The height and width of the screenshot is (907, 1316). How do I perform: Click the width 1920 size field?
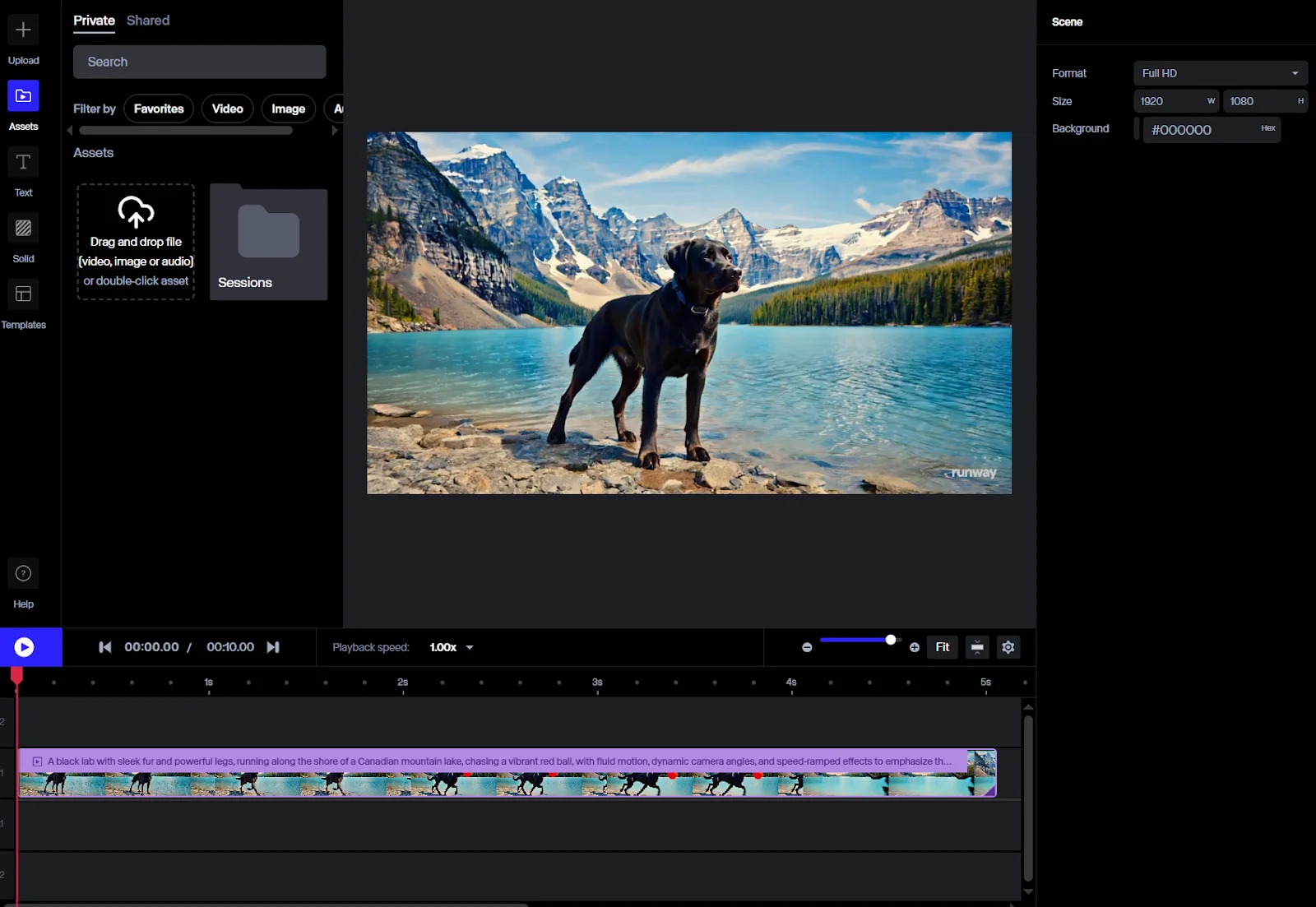click(x=1176, y=101)
